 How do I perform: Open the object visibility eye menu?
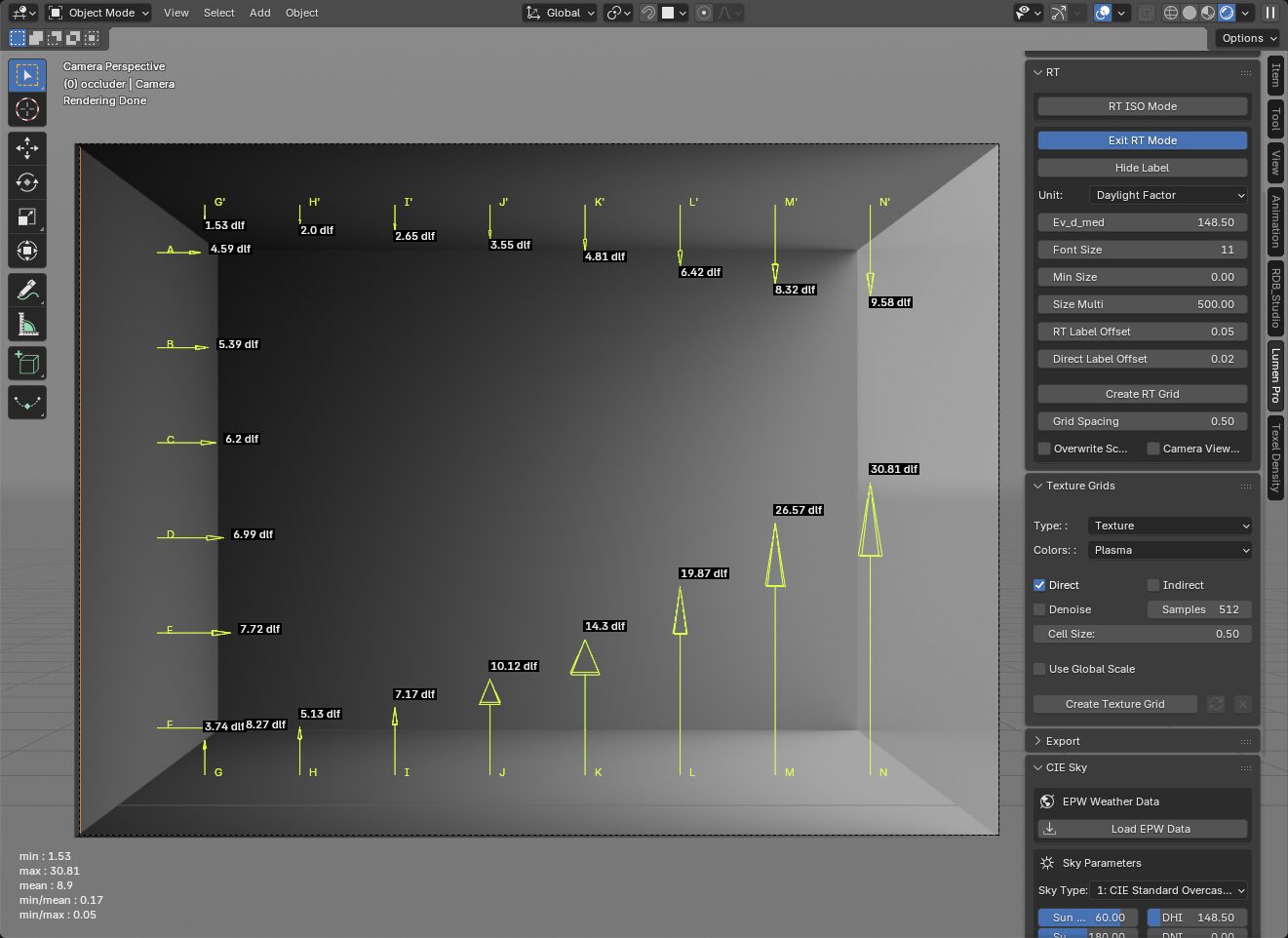point(1028,13)
